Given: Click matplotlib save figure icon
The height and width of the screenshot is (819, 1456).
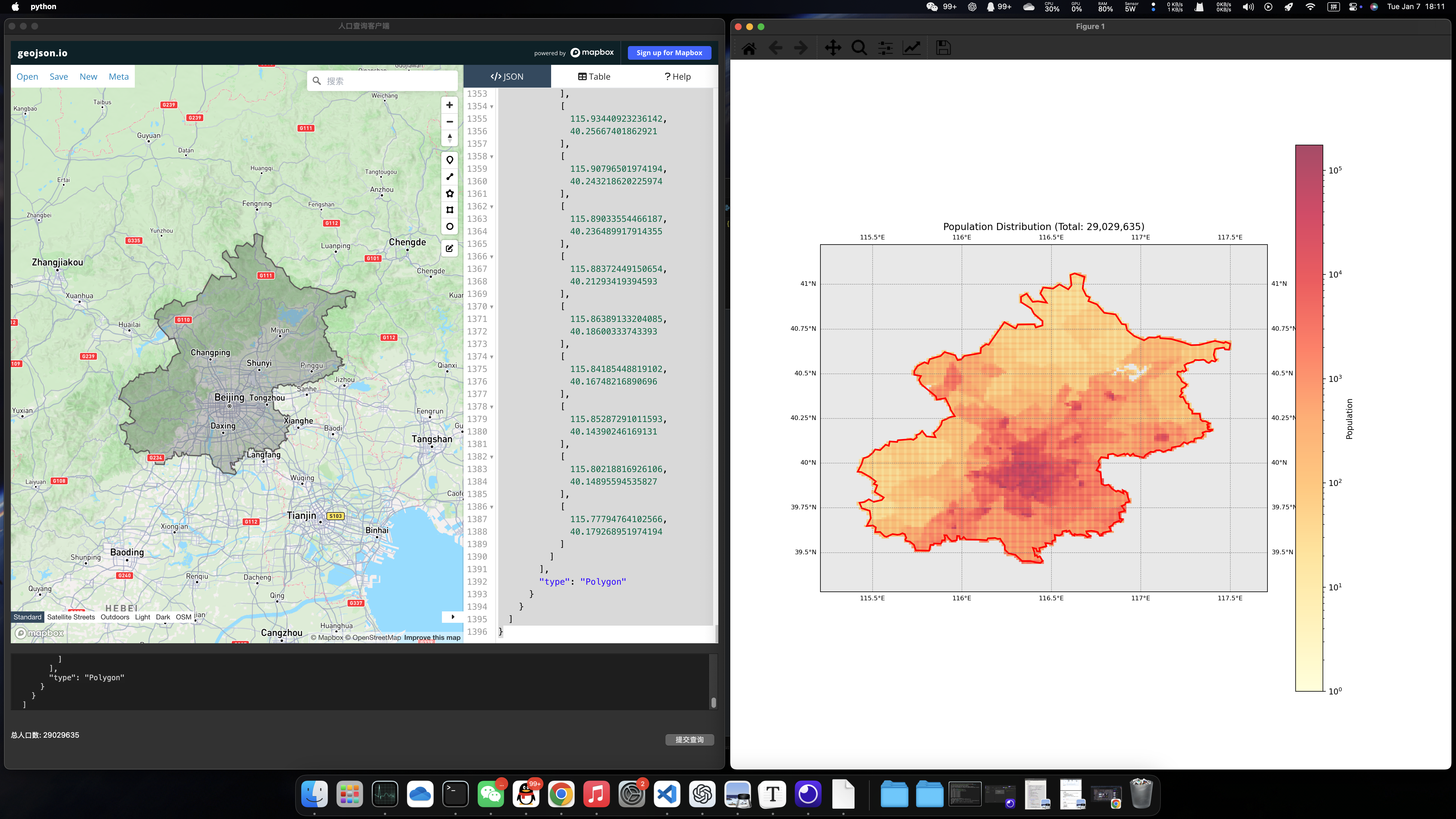Looking at the screenshot, I should point(943,48).
